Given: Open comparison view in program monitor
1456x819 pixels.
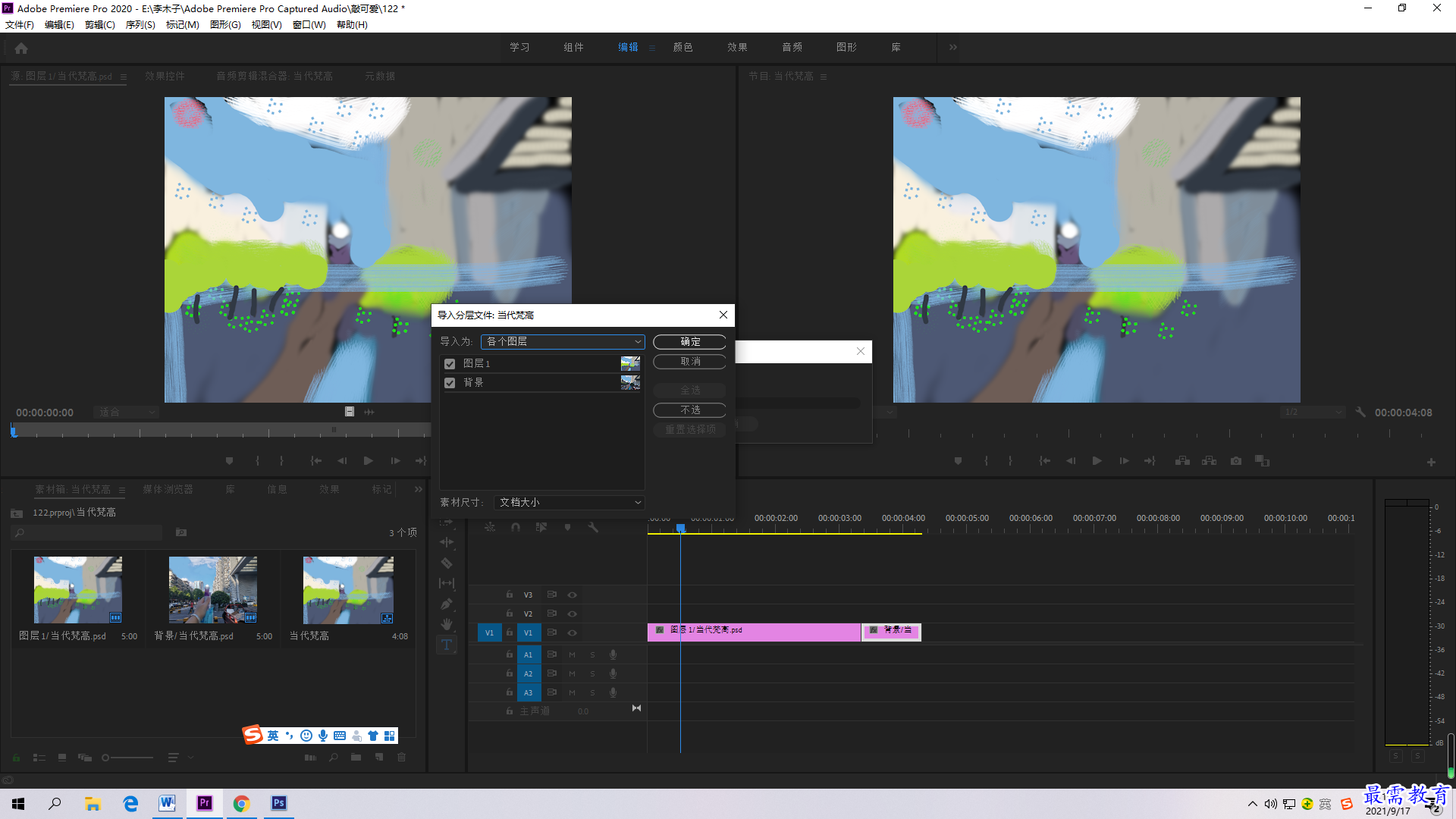Looking at the screenshot, I should click(1262, 461).
